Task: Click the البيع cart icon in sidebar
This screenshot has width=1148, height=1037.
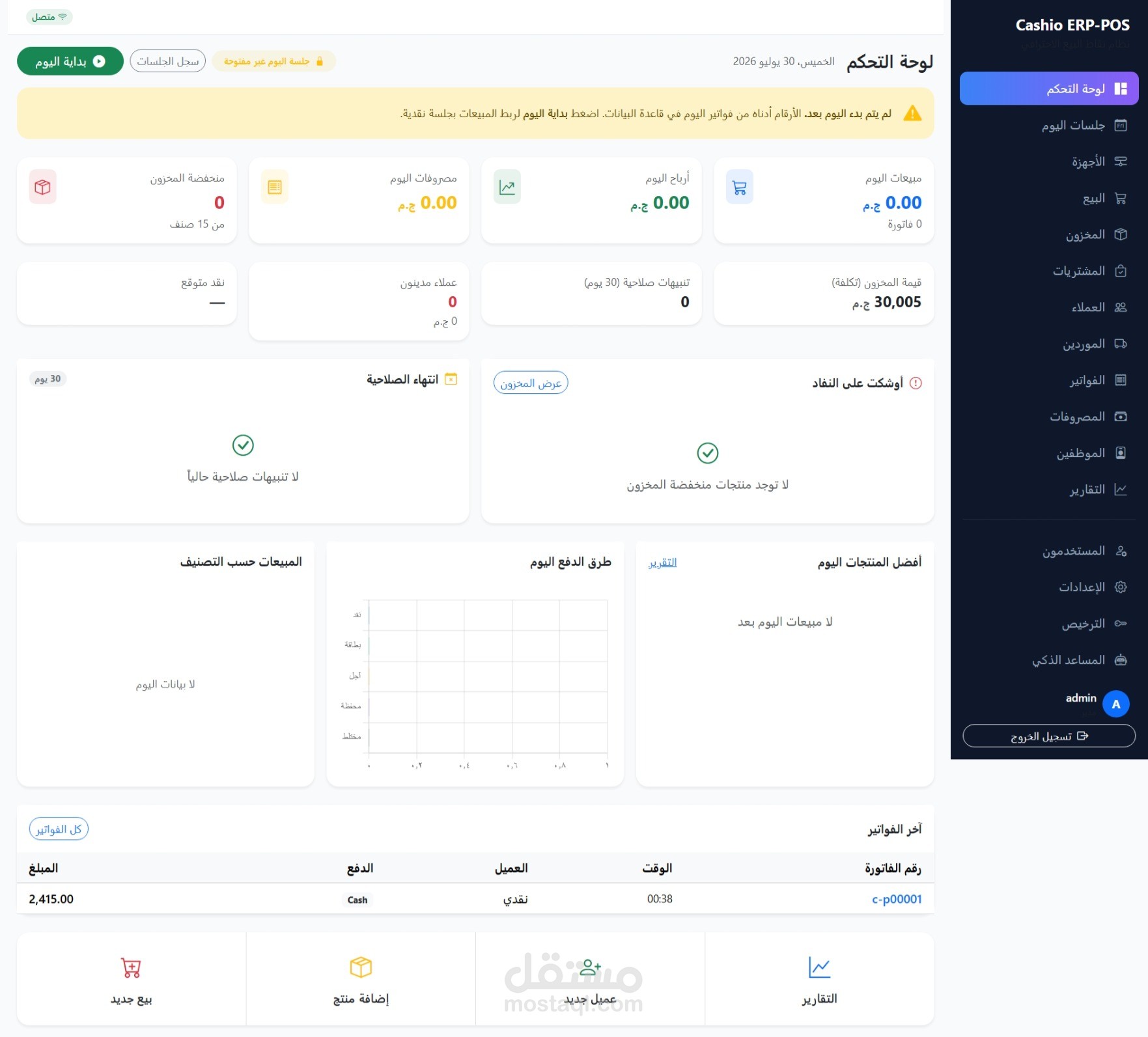Action: (1121, 199)
